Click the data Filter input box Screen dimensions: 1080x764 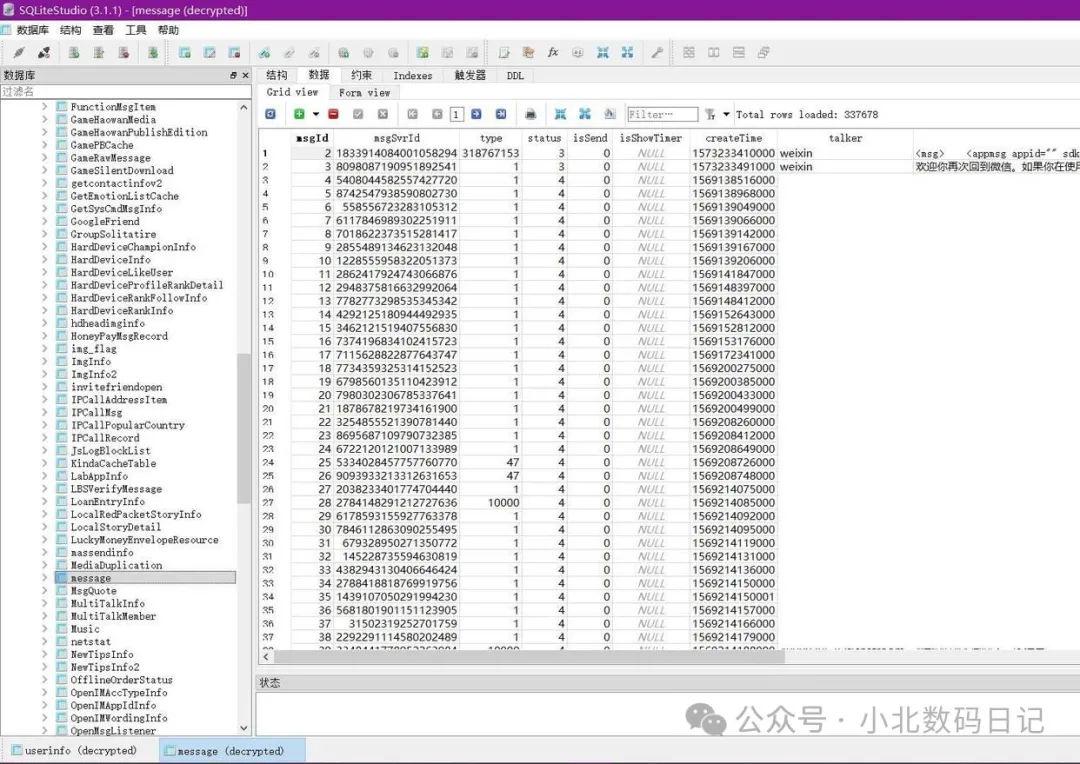(x=662, y=114)
